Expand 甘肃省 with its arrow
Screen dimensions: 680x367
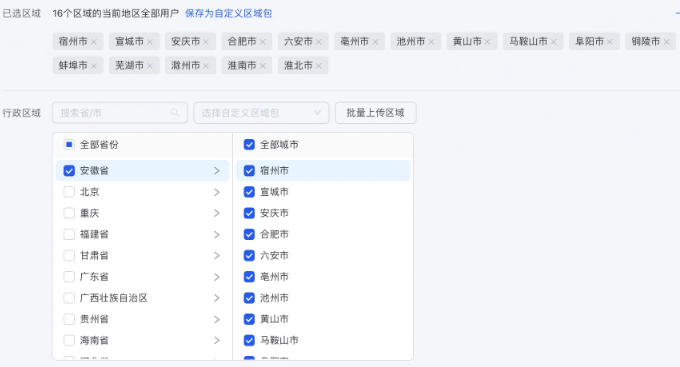(x=217, y=256)
